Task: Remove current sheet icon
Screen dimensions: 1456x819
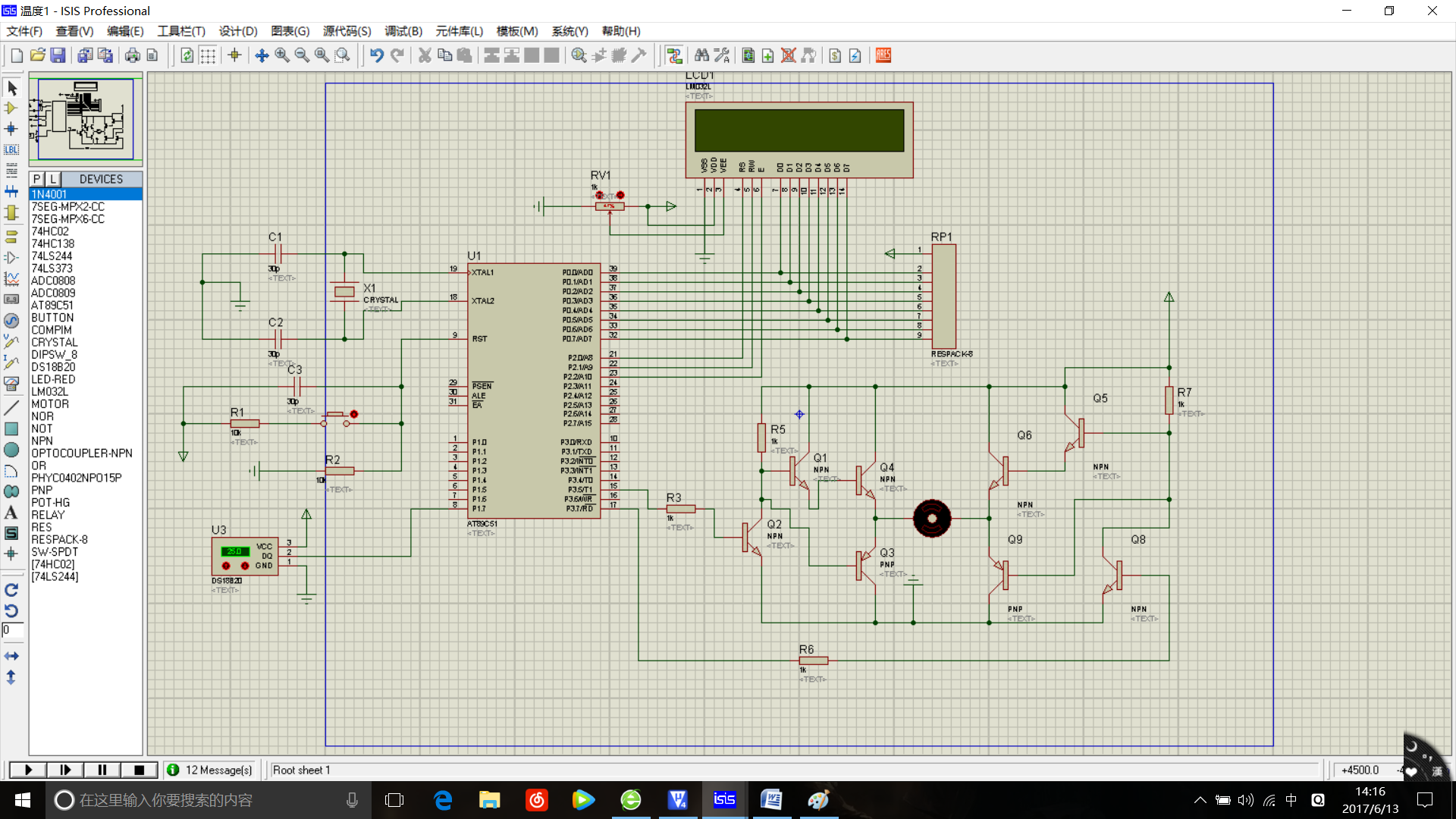Action: click(x=789, y=55)
